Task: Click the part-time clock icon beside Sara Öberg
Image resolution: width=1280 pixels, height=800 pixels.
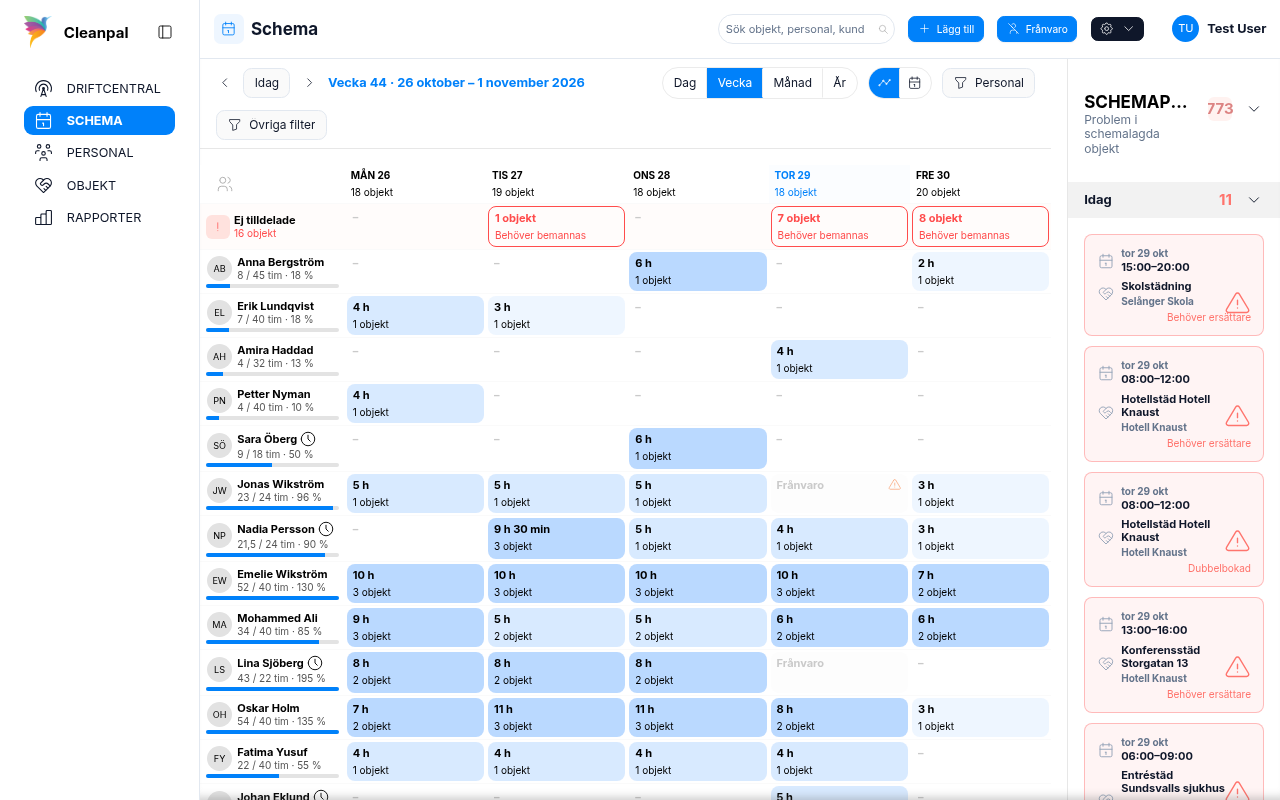Action: coord(308,439)
